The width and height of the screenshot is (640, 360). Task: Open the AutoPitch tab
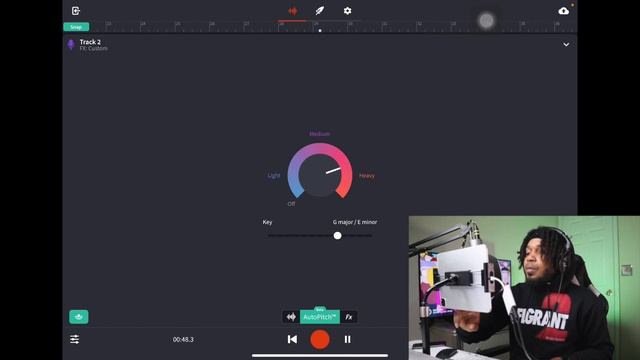pos(320,317)
